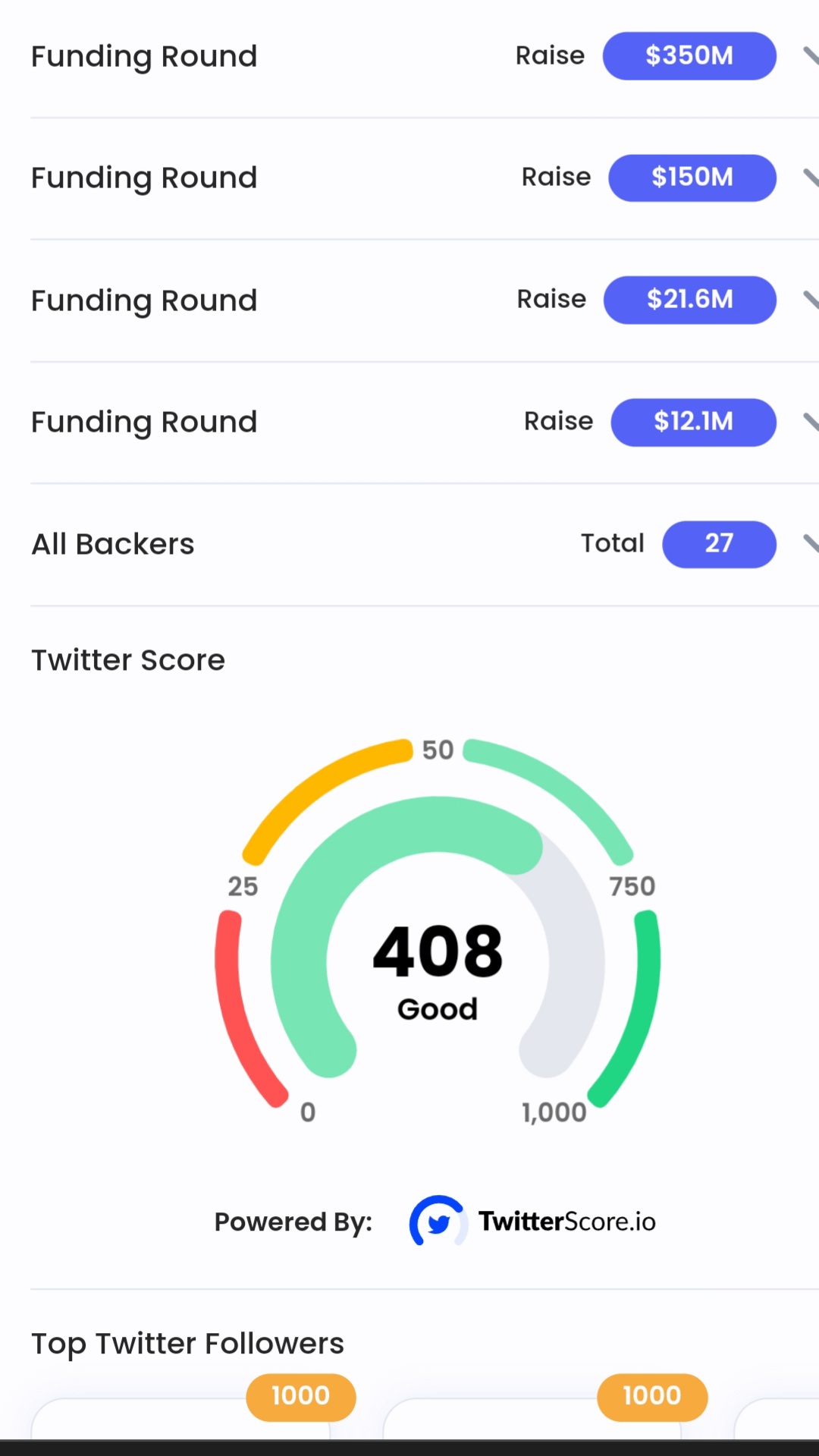
Task: Open the TwitterScore.io link
Action: (566, 1222)
